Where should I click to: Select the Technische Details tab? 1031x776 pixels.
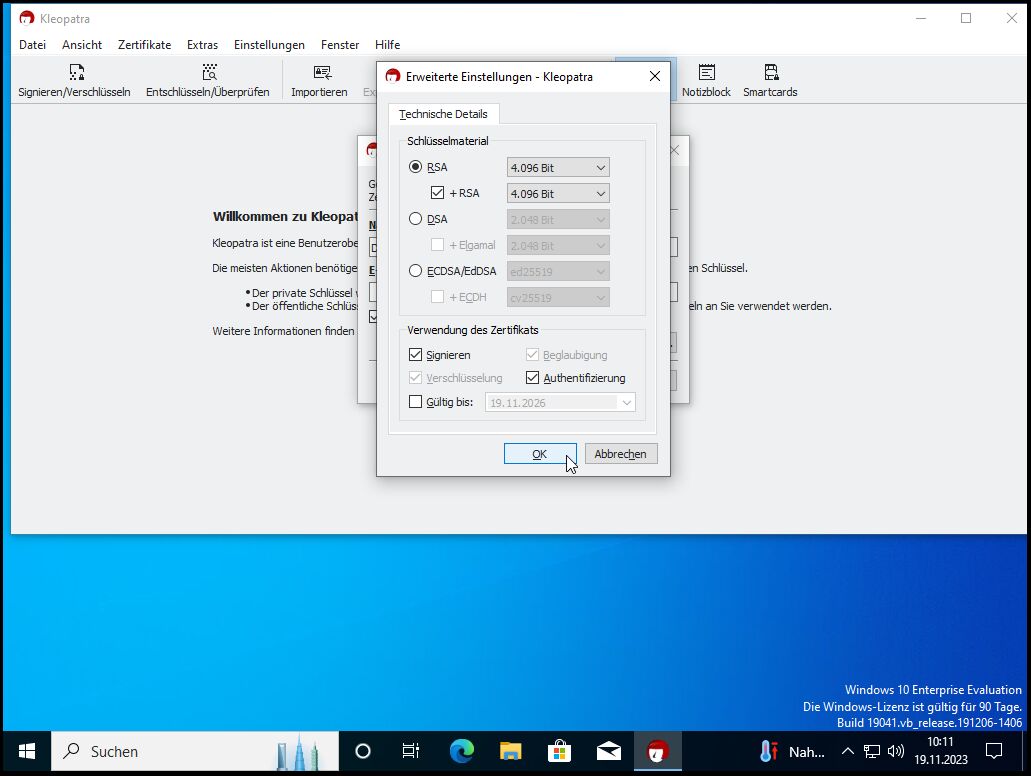pyautogui.click(x=443, y=114)
